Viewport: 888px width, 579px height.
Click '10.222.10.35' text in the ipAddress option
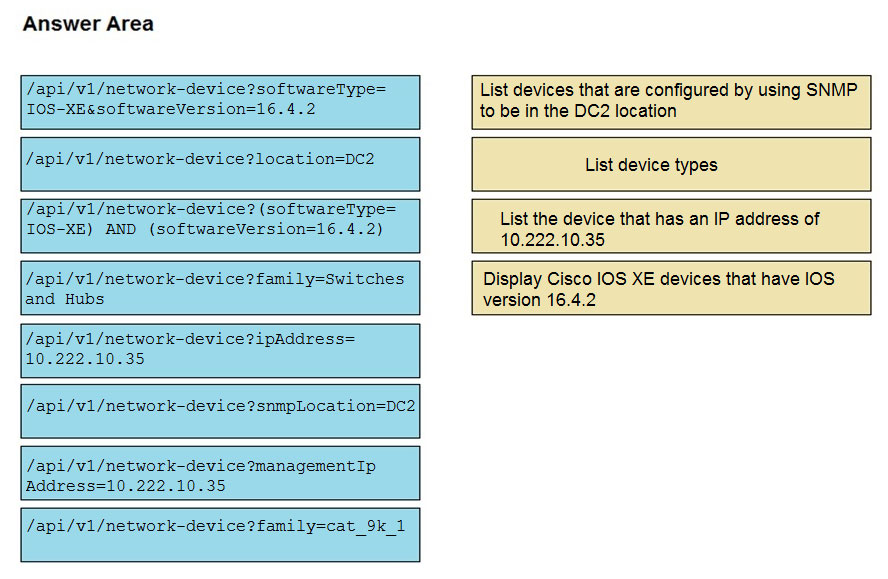tap(86, 359)
